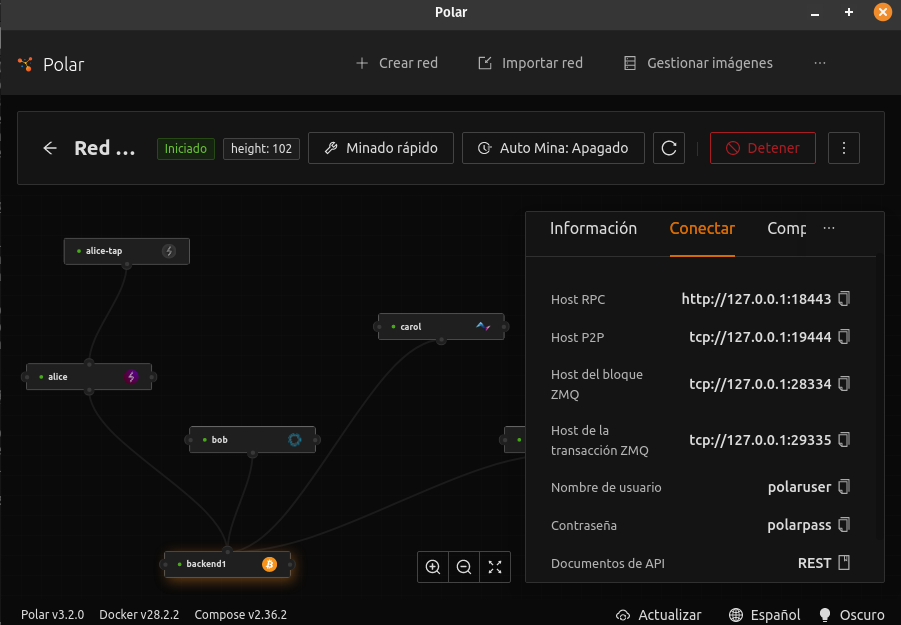Open the Español language dropdown
This screenshot has width=901, height=625.
(765, 615)
